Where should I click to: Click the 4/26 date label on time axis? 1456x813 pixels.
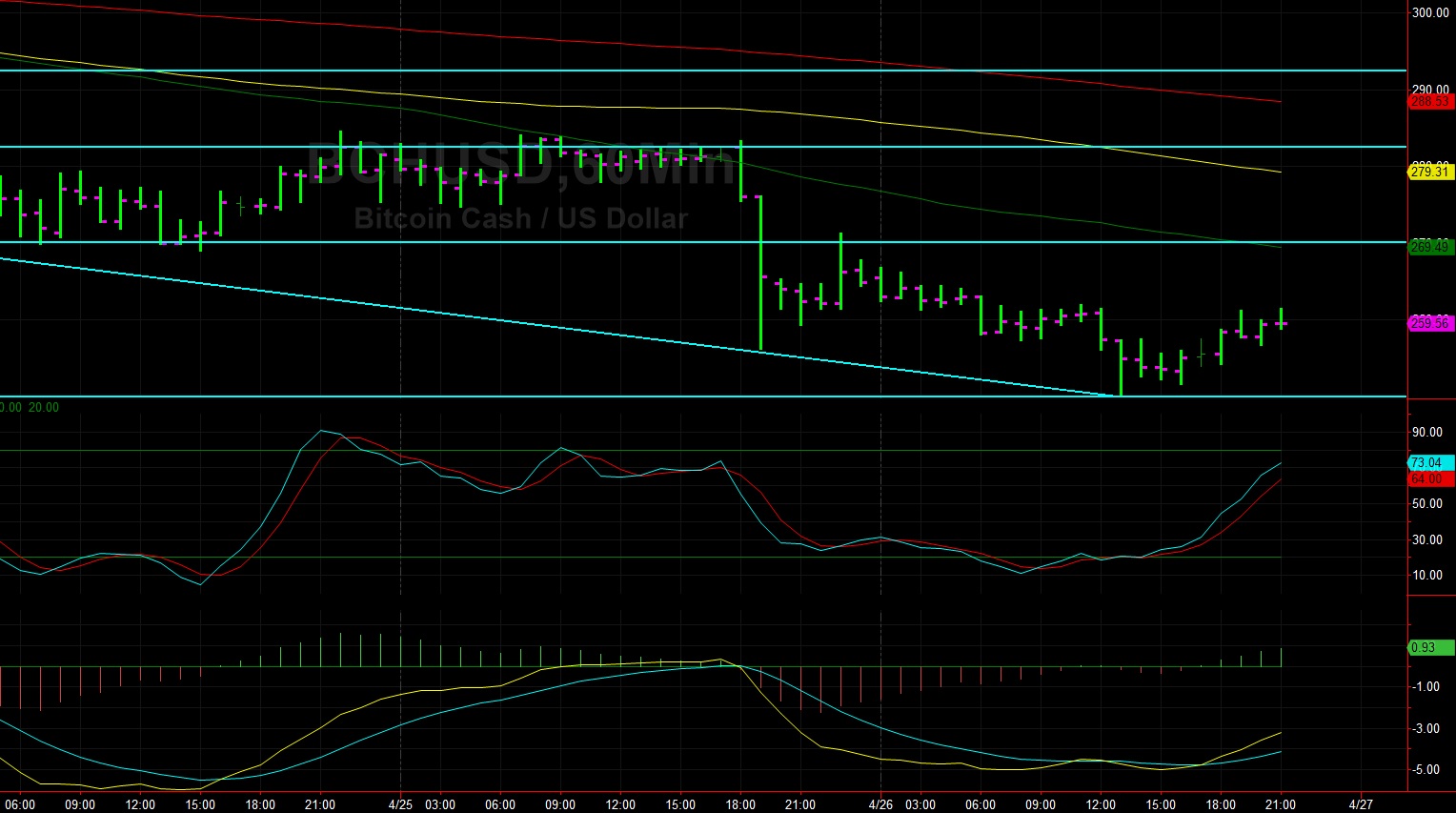click(879, 803)
